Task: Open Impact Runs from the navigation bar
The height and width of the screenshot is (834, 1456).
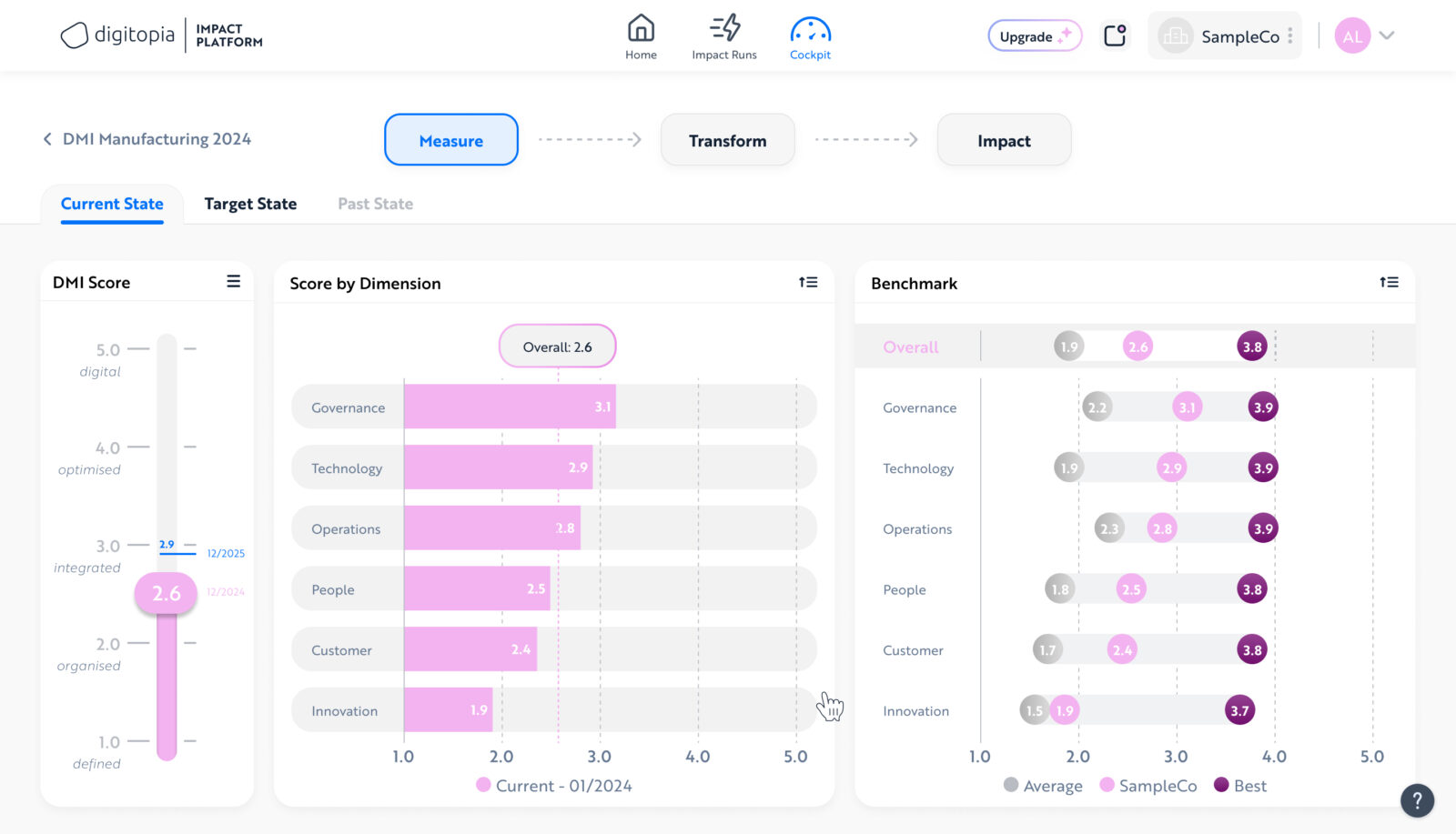Action: tap(724, 30)
